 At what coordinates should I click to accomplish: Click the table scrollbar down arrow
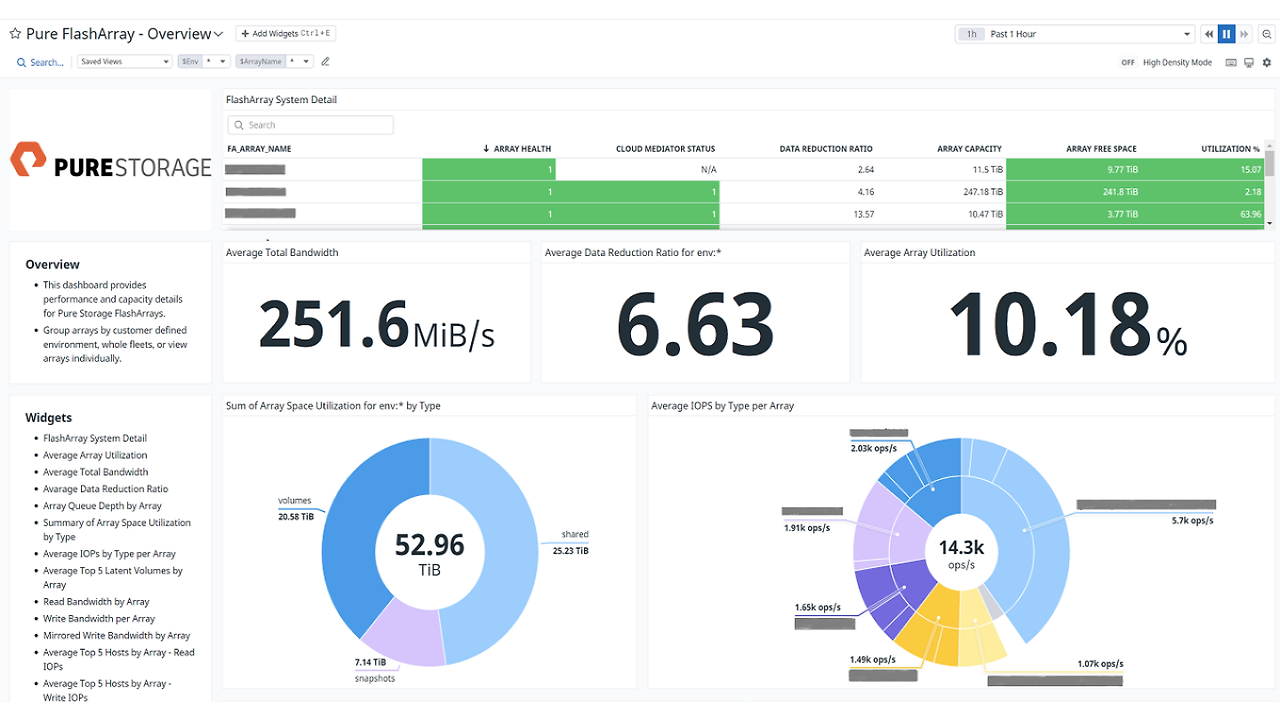point(1270,223)
